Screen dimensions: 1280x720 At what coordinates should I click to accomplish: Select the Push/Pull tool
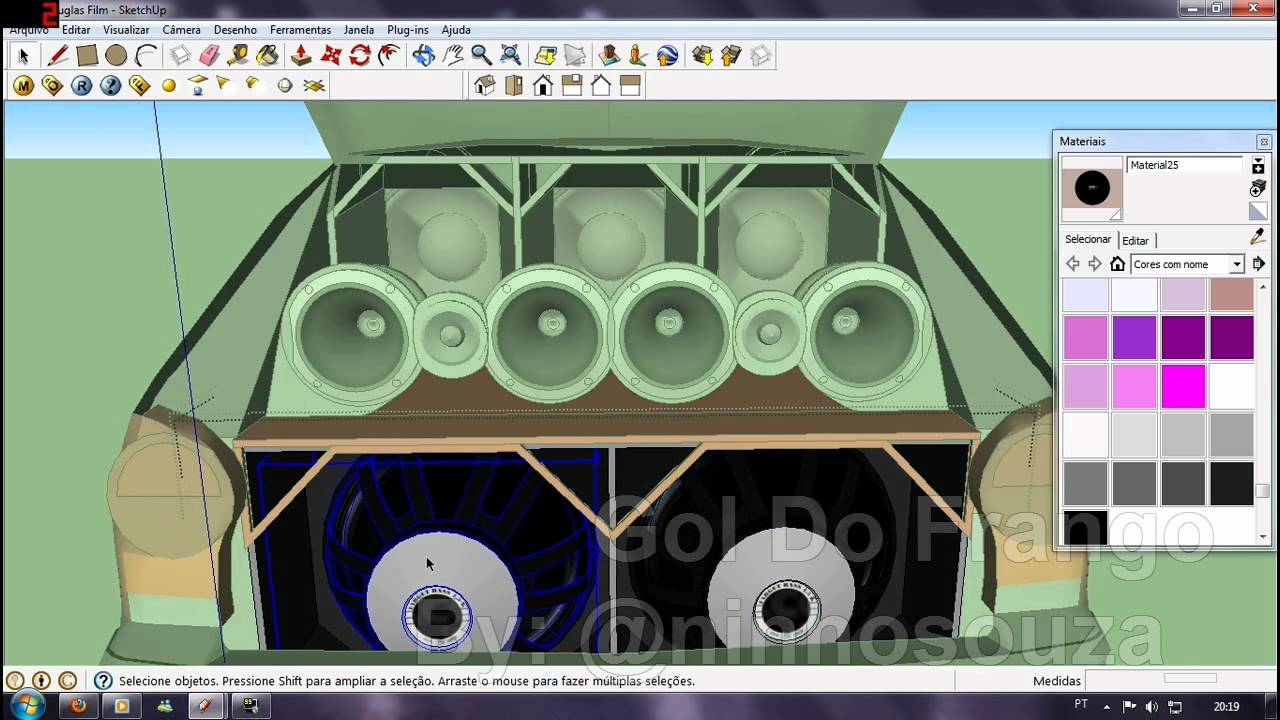[x=301, y=56]
